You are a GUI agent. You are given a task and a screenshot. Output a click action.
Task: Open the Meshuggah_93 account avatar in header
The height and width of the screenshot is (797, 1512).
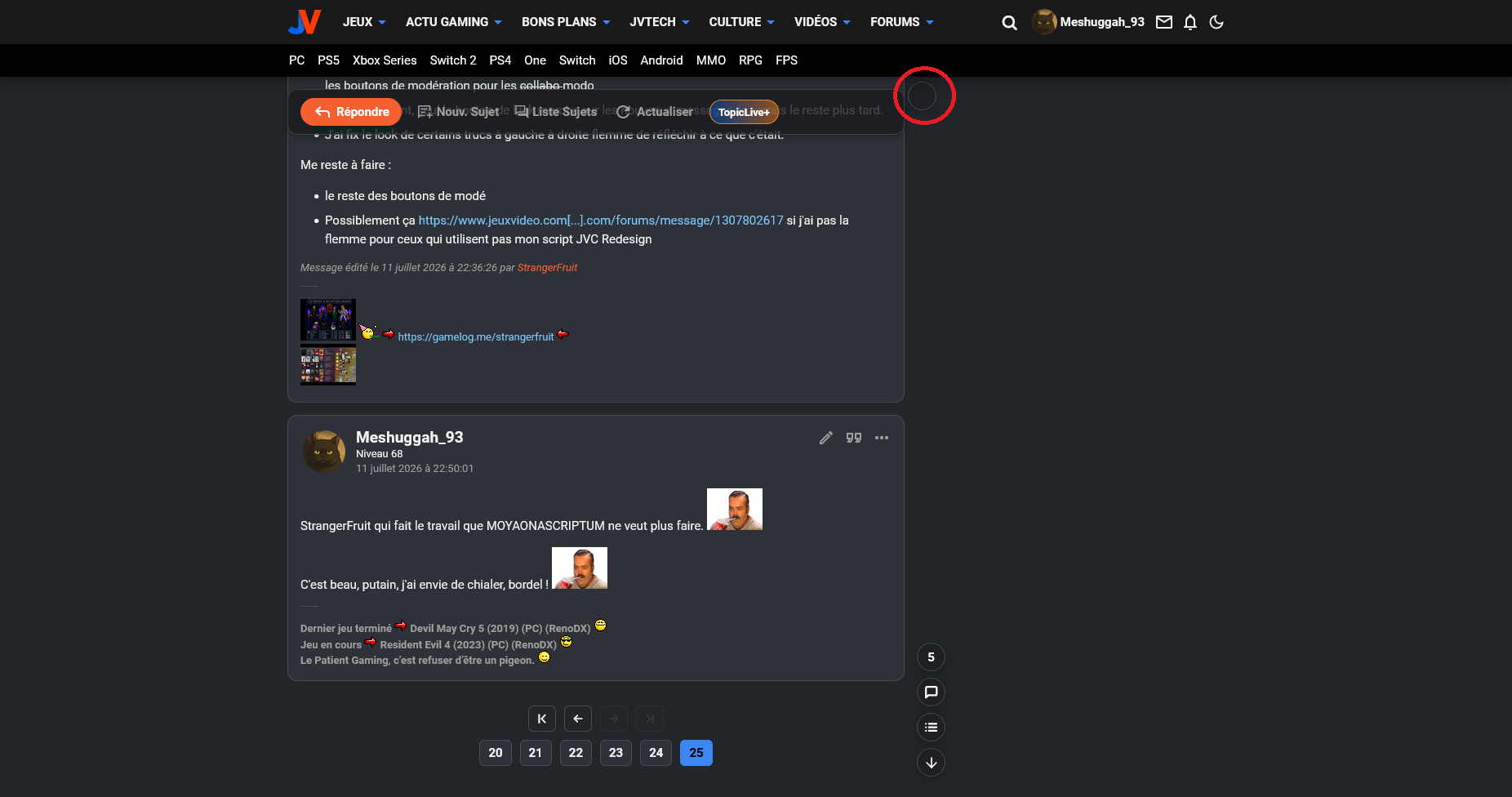click(1044, 22)
